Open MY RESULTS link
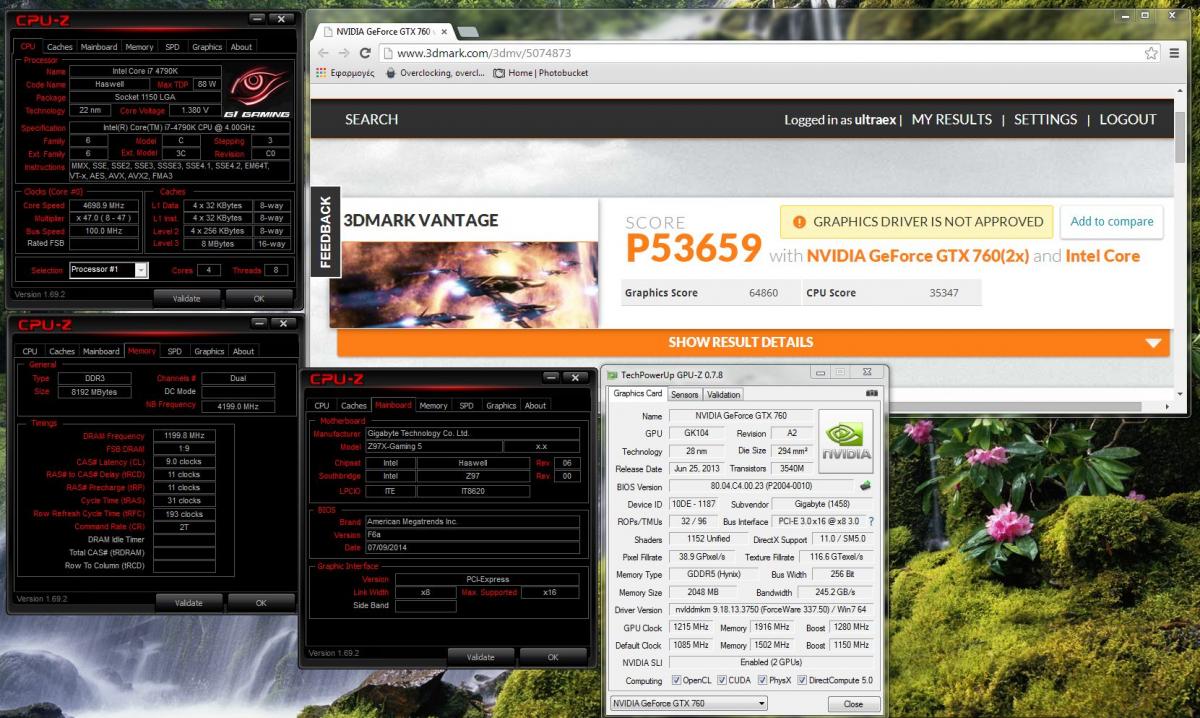Screen dimensions: 1200x718 [952, 119]
